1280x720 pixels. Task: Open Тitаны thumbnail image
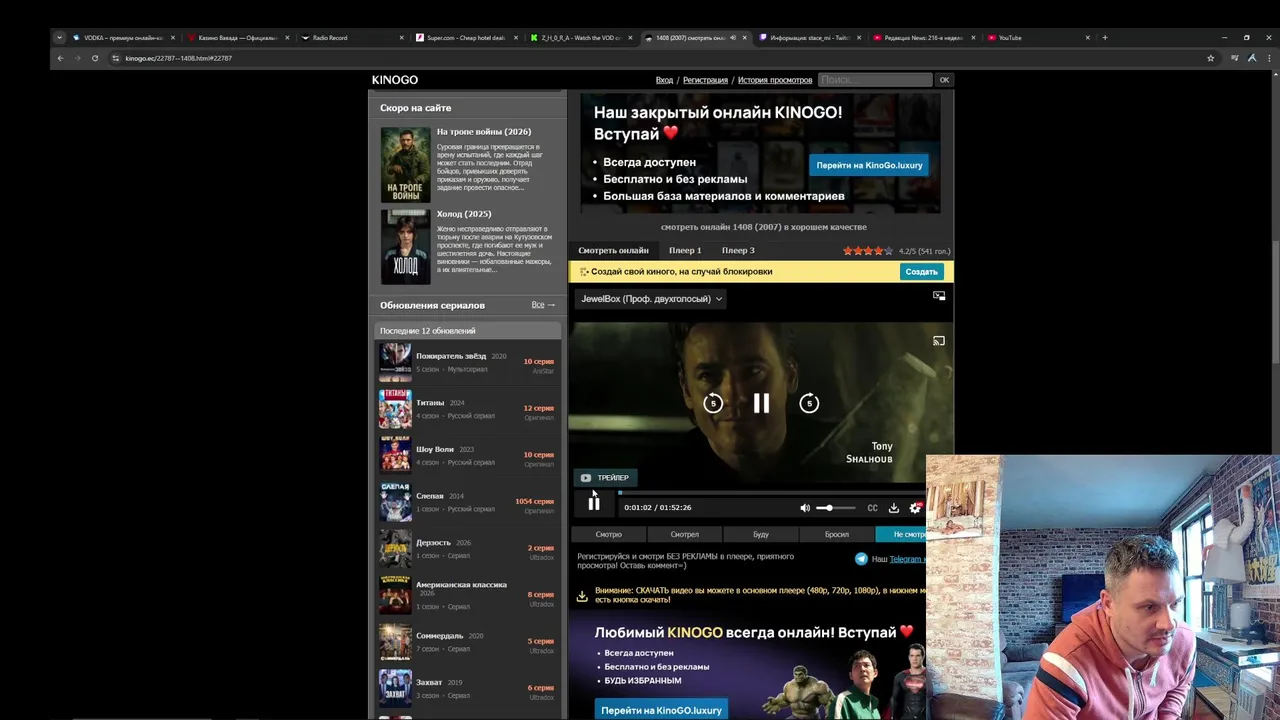pyautogui.click(x=395, y=409)
